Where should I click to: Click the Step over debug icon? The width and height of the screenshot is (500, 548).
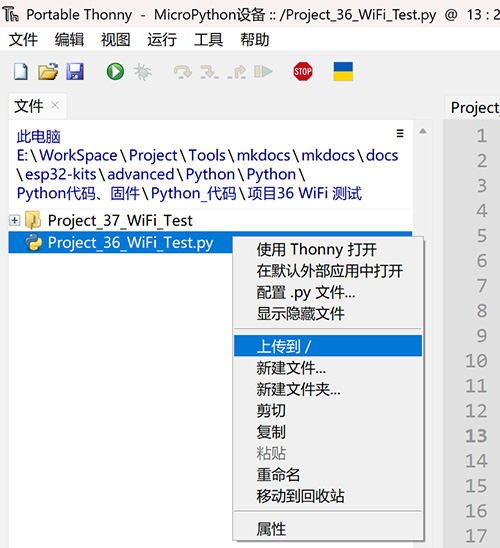point(182,72)
